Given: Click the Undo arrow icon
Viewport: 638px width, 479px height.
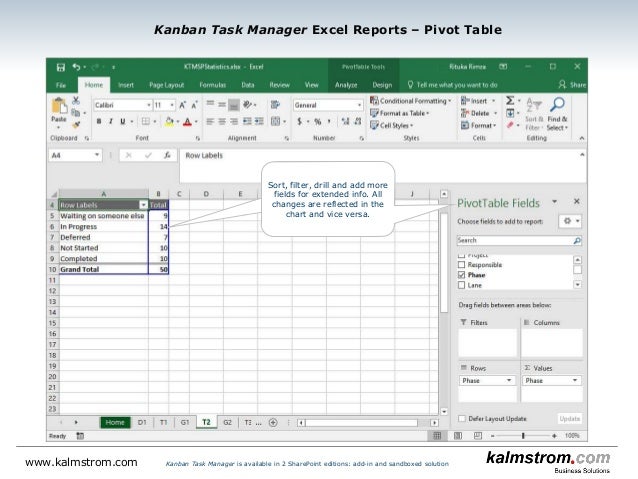Looking at the screenshot, I should tap(76, 67).
